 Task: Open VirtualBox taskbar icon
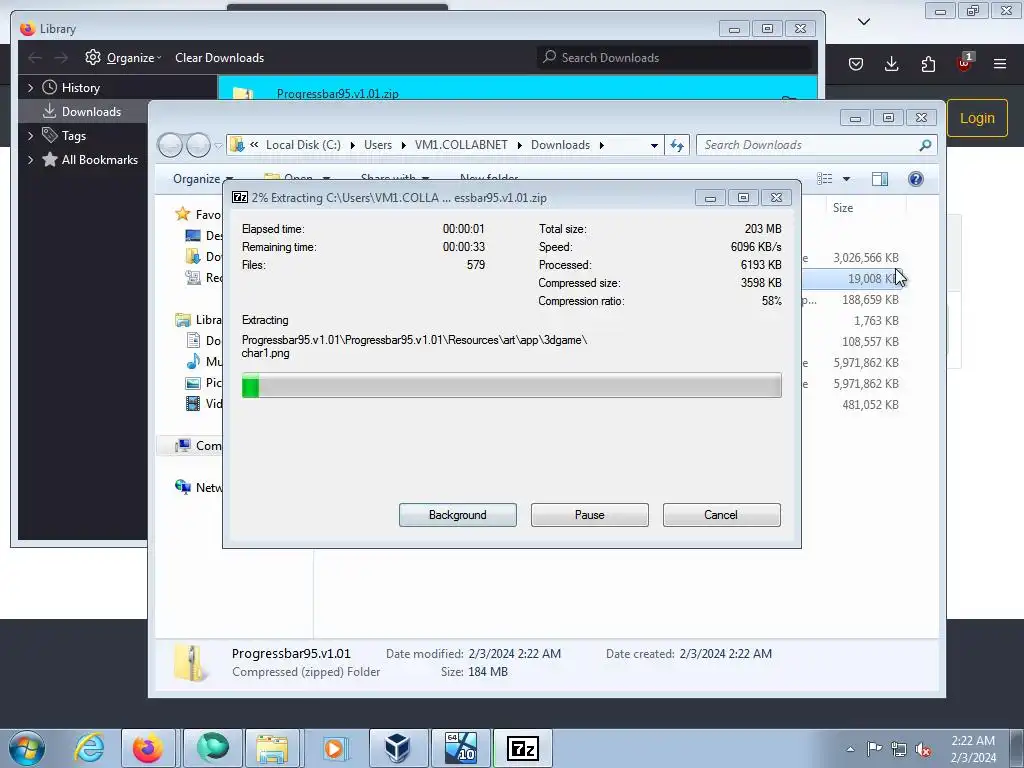tap(397, 748)
